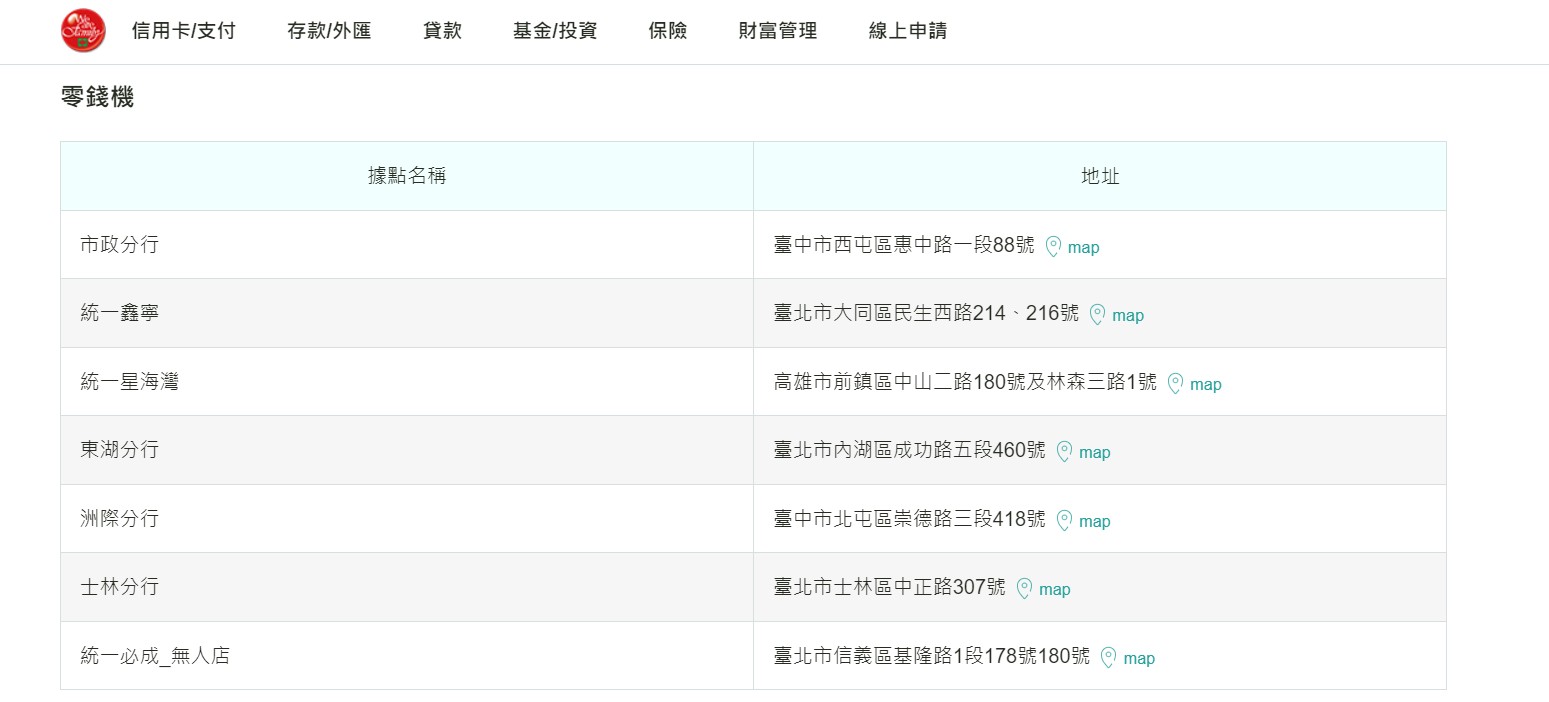Open map link for 中山二路180號 address
Image resolution: width=1549 pixels, height=702 pixels.
click(1206, 384)
